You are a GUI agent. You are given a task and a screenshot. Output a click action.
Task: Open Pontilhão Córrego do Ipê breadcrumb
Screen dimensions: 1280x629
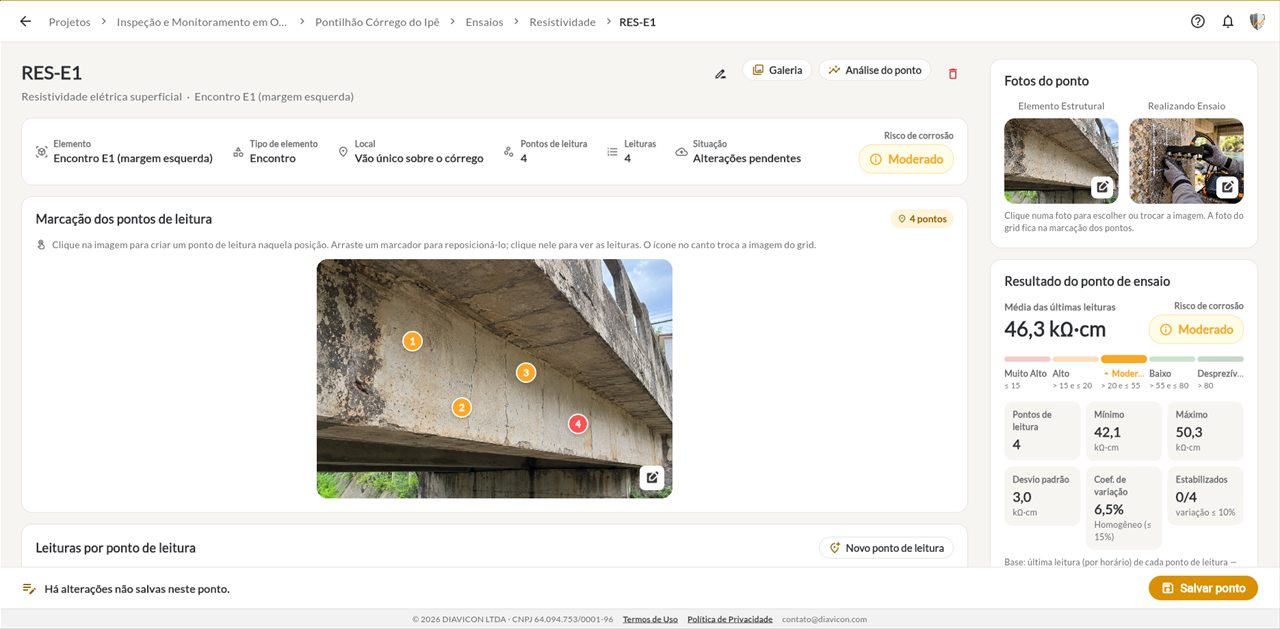(x=377, y=21)
